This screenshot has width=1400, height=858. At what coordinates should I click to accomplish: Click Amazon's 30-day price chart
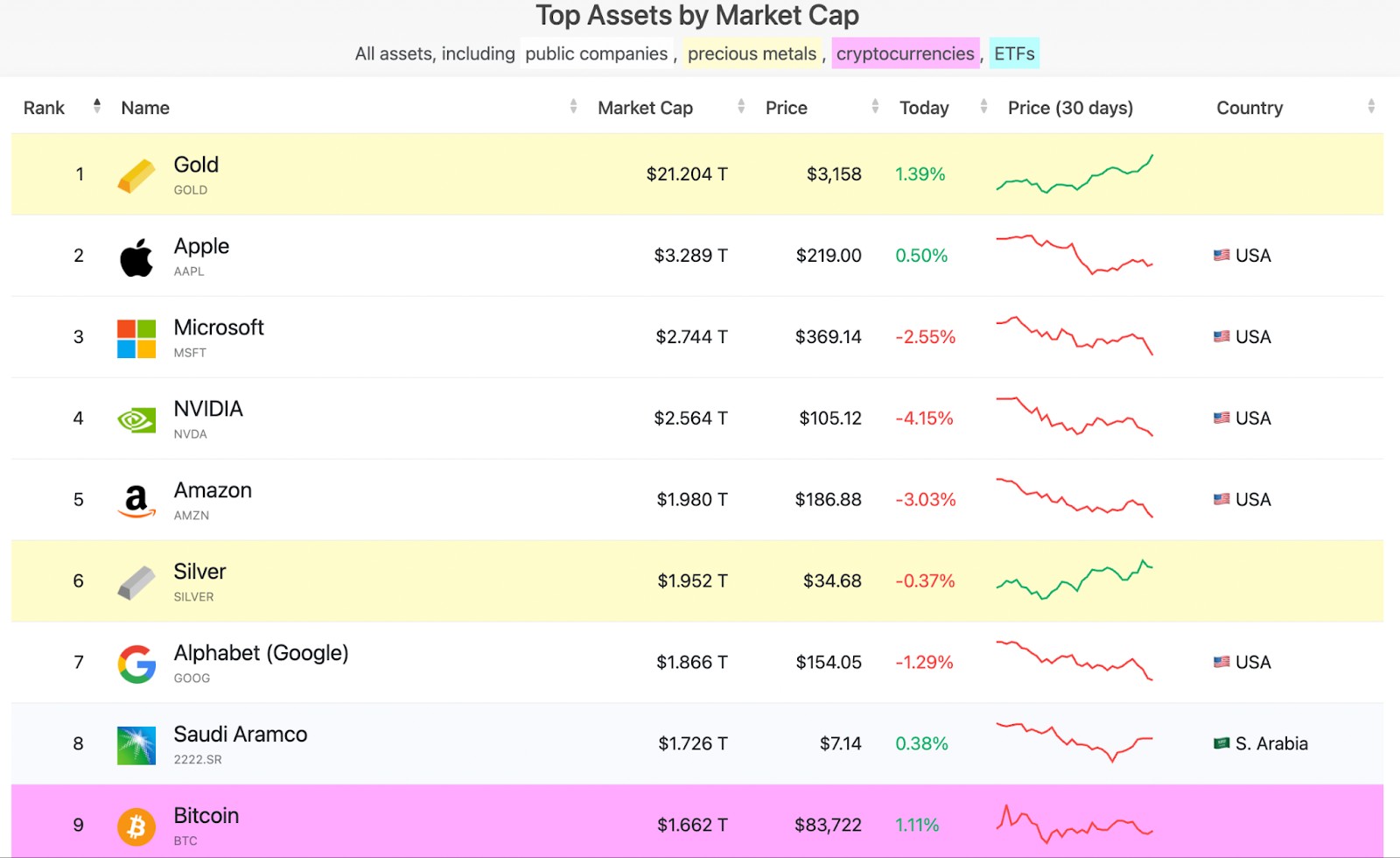click(x=1074, y=499)
